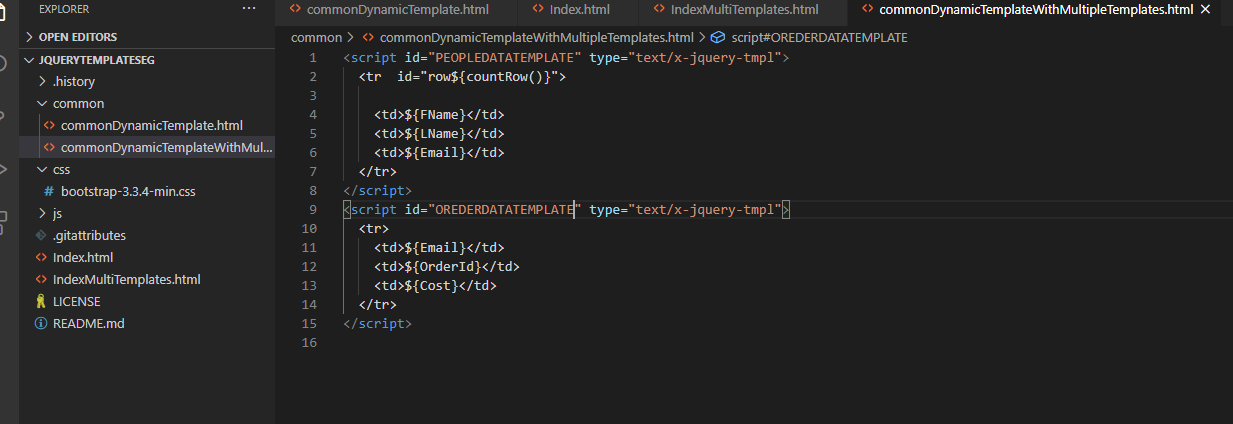Collapse the JQUERYTEMPLATESEG root folder

[x=96, y=60]
